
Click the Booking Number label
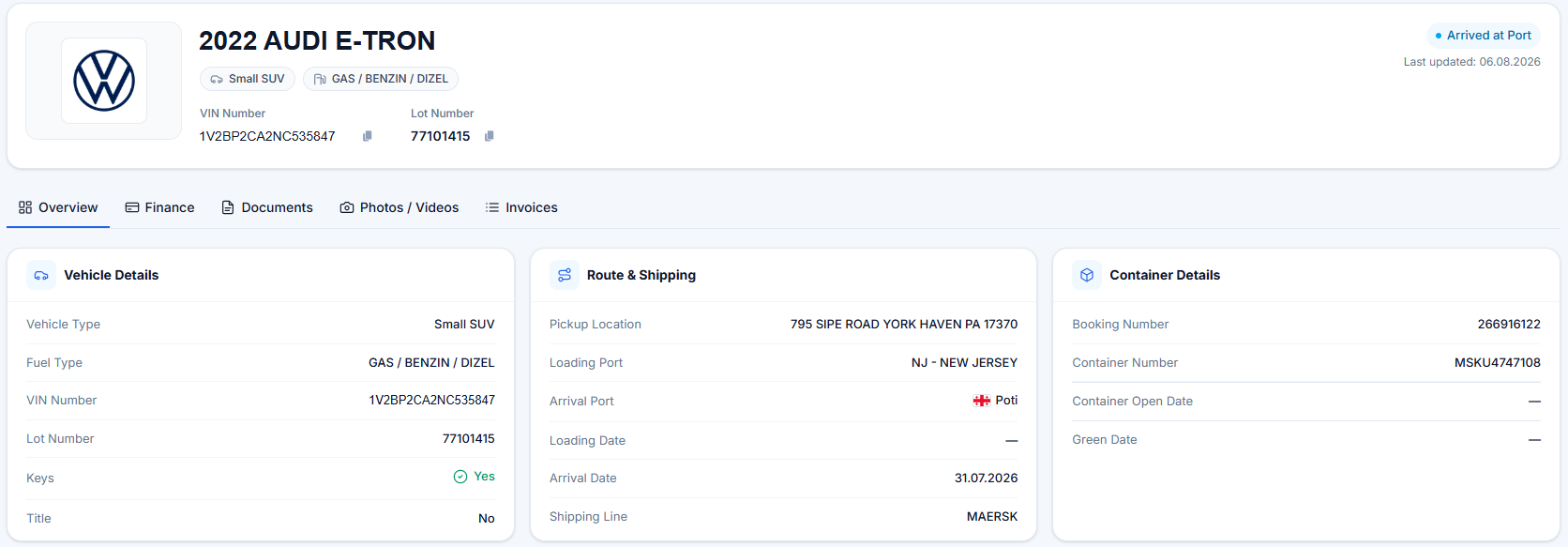[x=1121, y=325]
